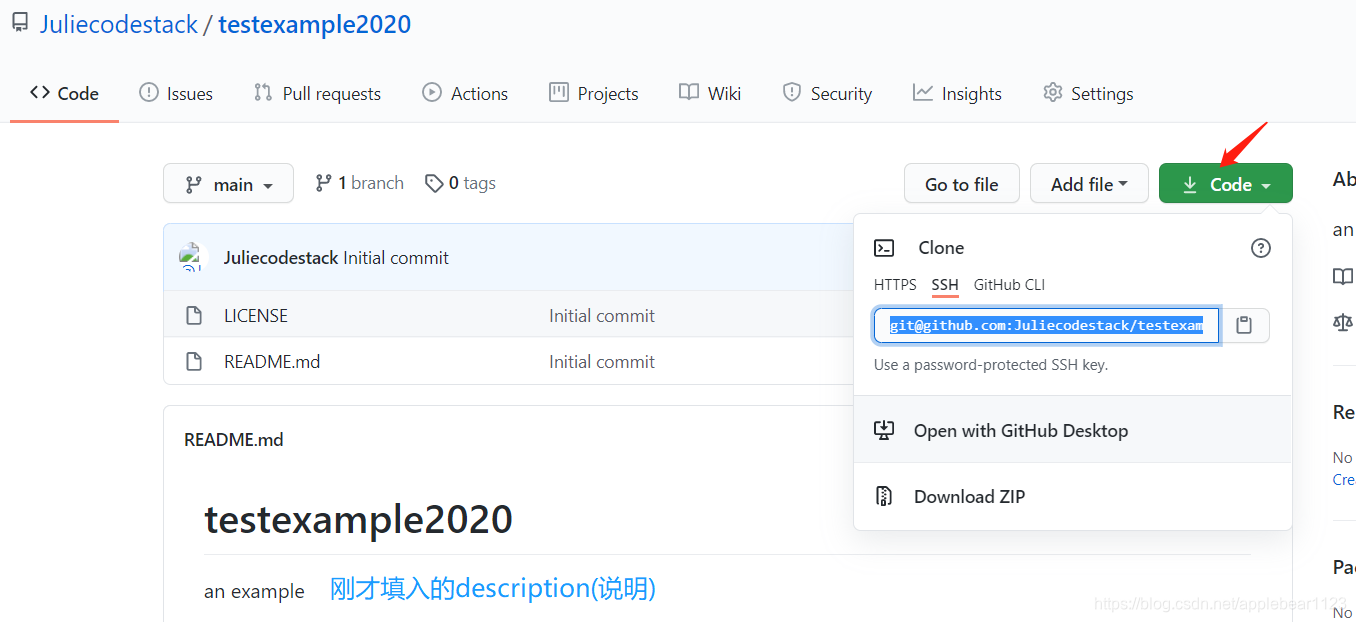This screenshot has width=1356, height=622.
Task: Click the SSH clone URL field
Action: pyautogui.click(x=1046, y=325)
